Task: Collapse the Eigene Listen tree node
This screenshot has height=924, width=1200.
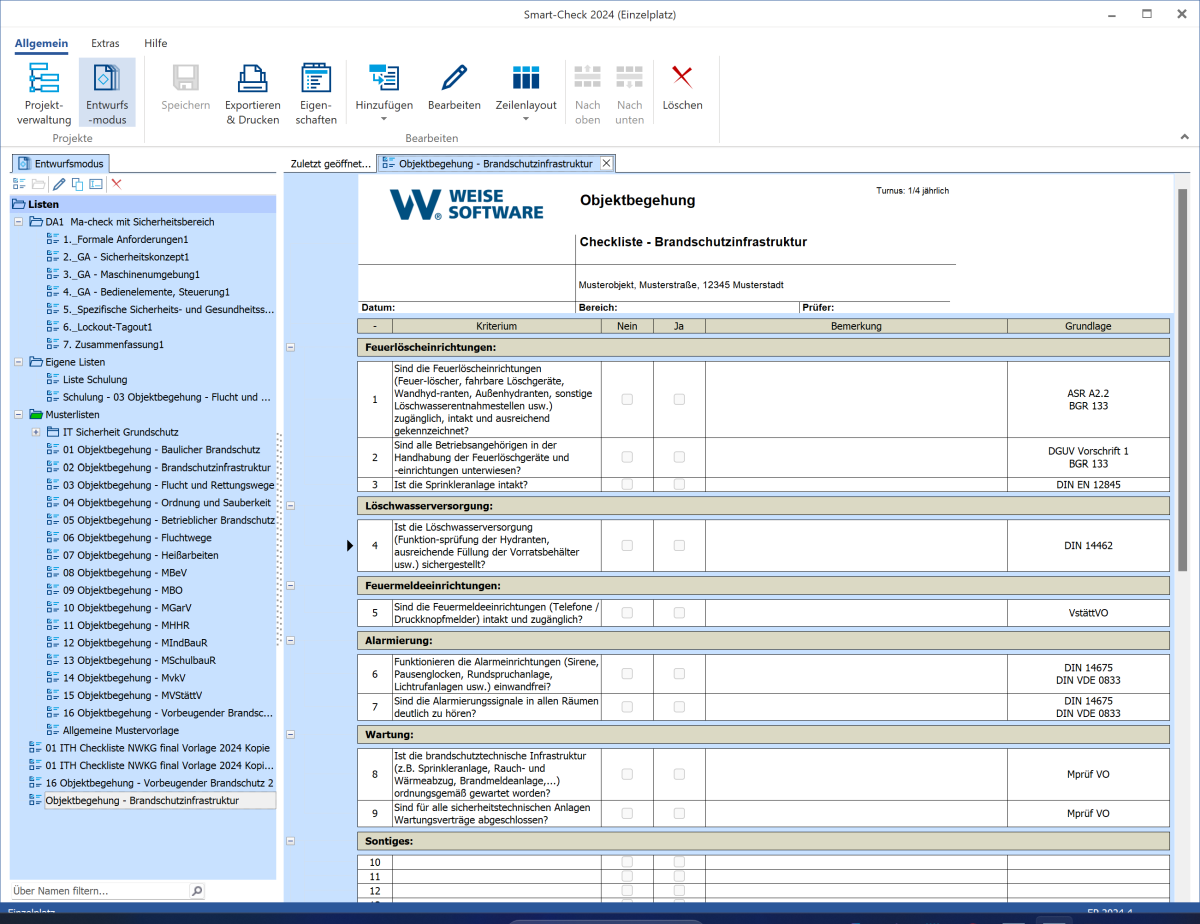Action: (19, 362)
